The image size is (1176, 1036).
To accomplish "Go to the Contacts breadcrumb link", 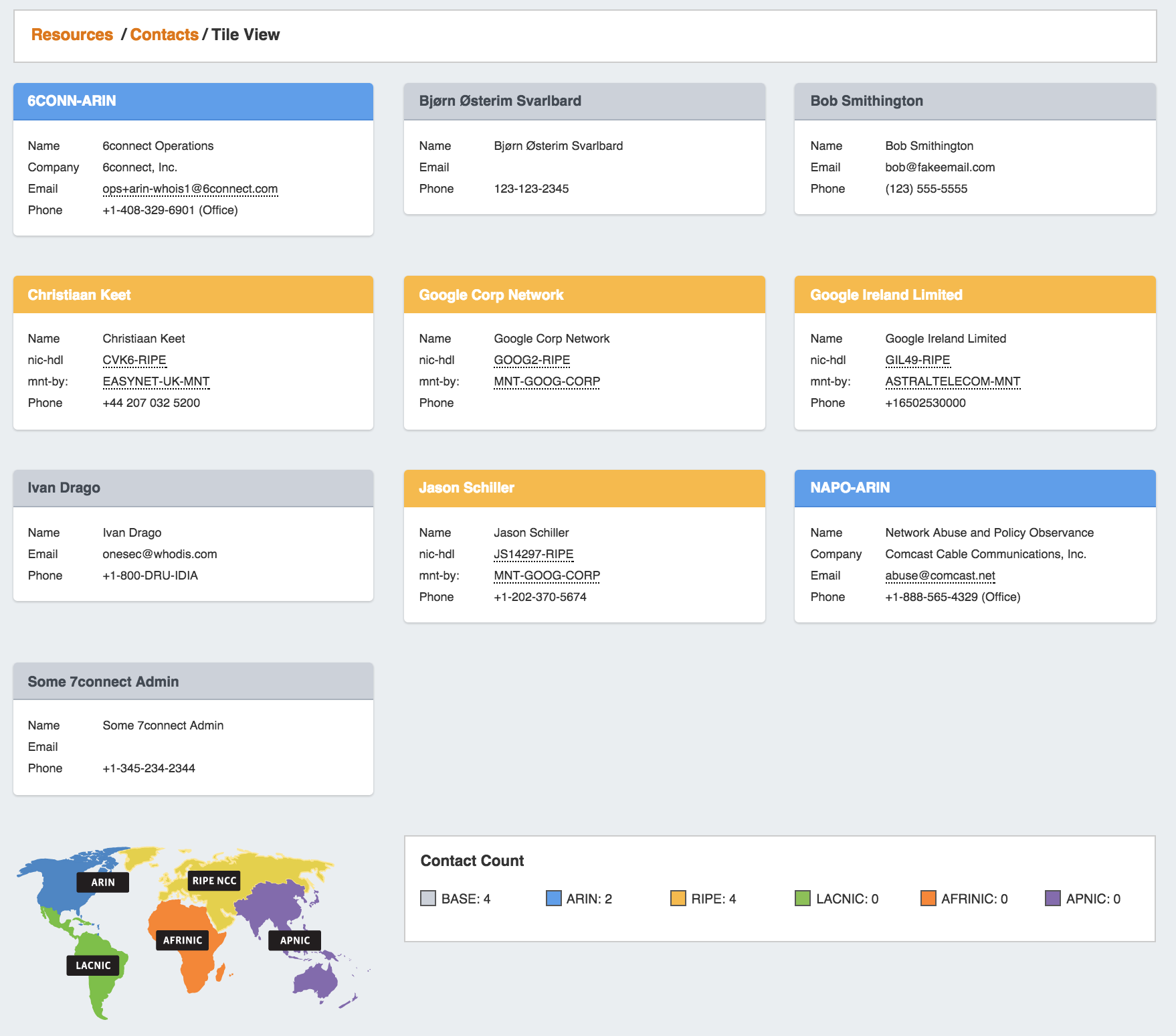I will [x=164, y=35].
